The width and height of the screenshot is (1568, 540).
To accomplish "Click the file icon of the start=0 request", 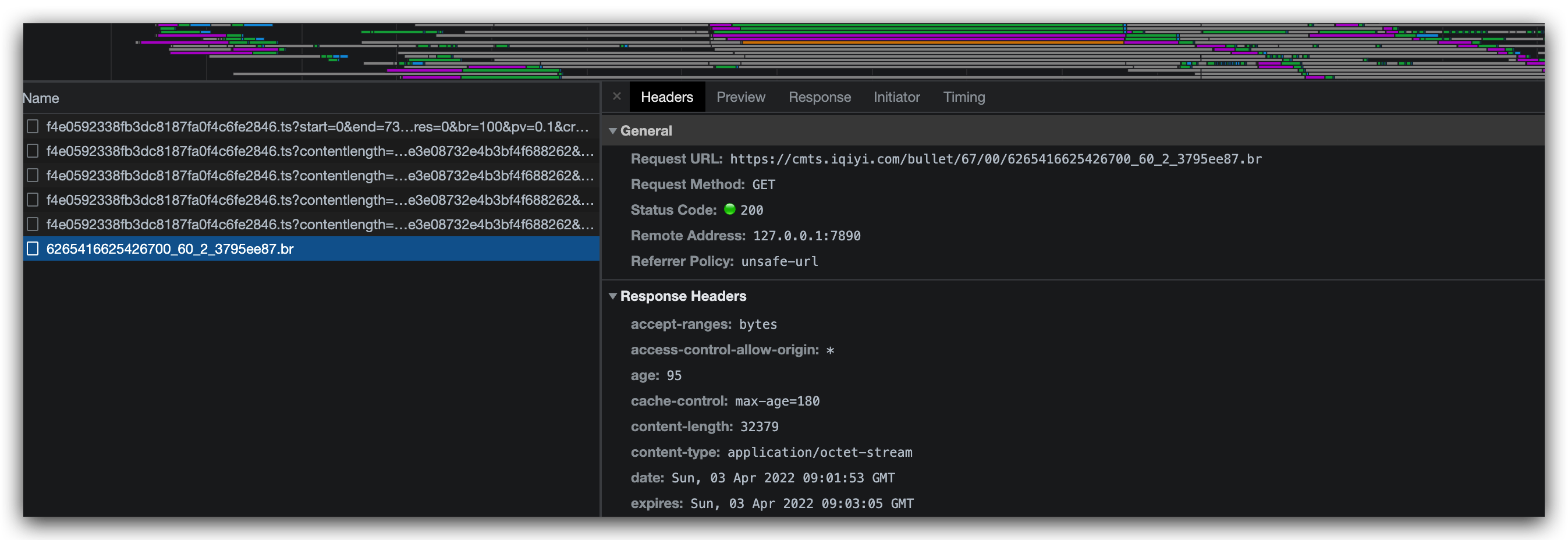I will pyautogui.click(x=33, y=127).
